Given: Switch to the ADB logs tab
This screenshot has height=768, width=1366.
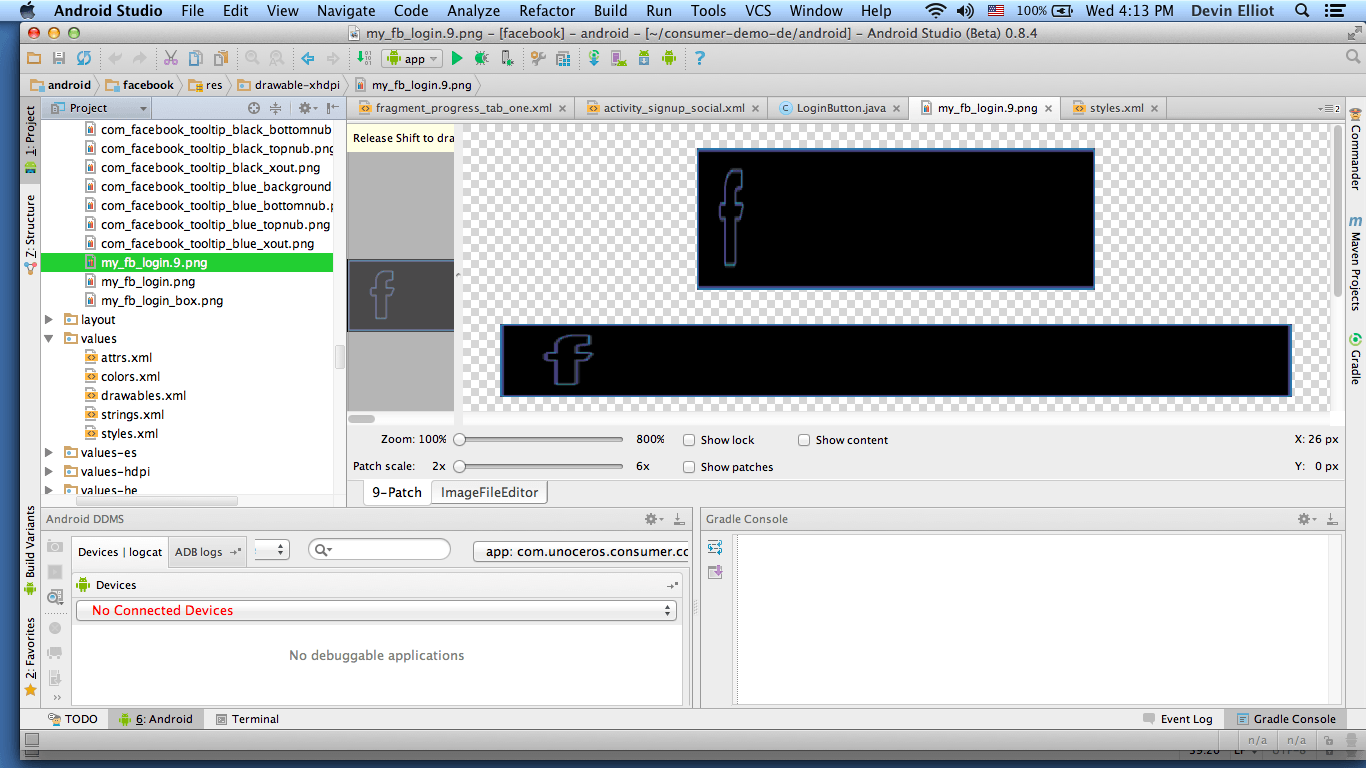Looking at the screenshot, I should click(x=207, y=552).
